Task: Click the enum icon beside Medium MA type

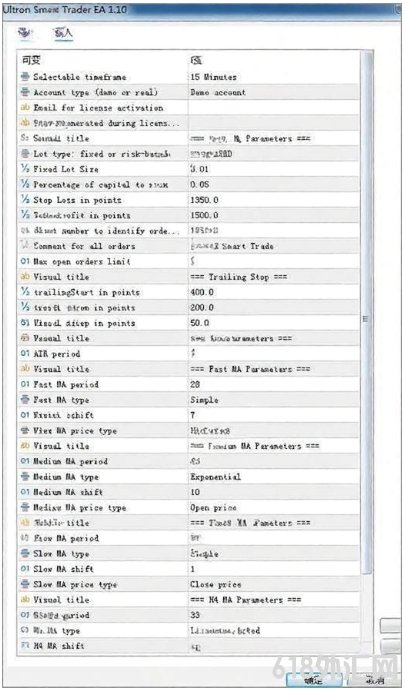Action: click(x=25, y=477)
